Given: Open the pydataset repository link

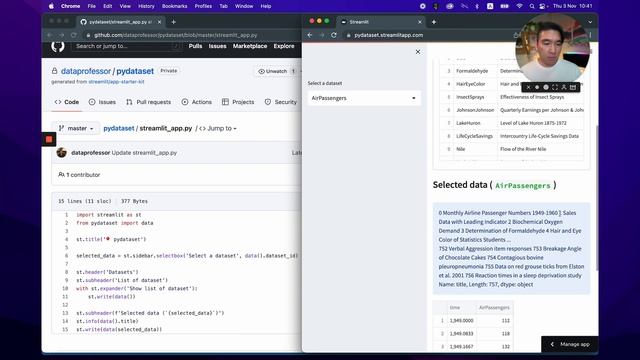Looking at the screenshot, I should pyautogui.click(x=135, y=71).
